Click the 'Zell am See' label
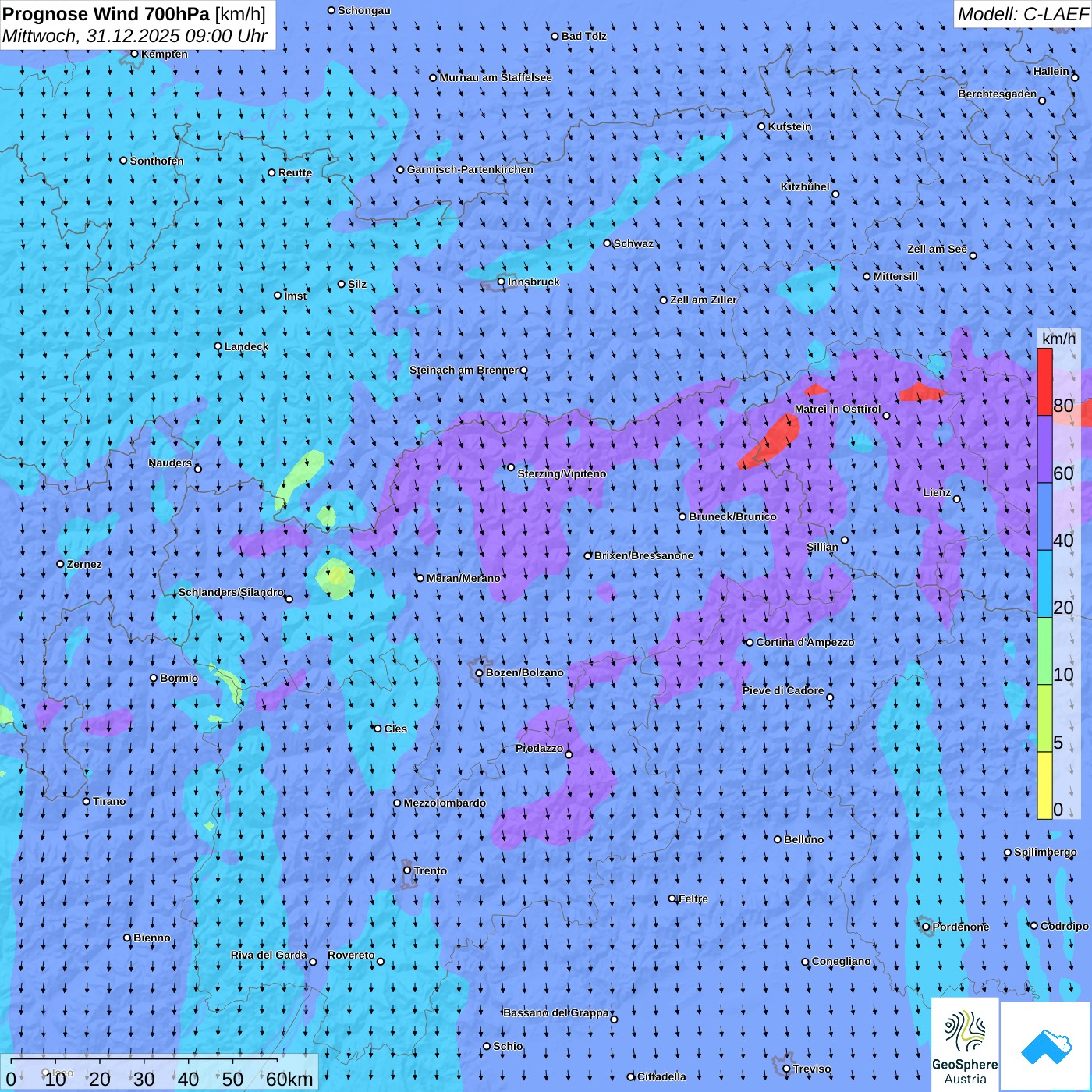This screenshot has height=1092, width=1092. (937, 249)
